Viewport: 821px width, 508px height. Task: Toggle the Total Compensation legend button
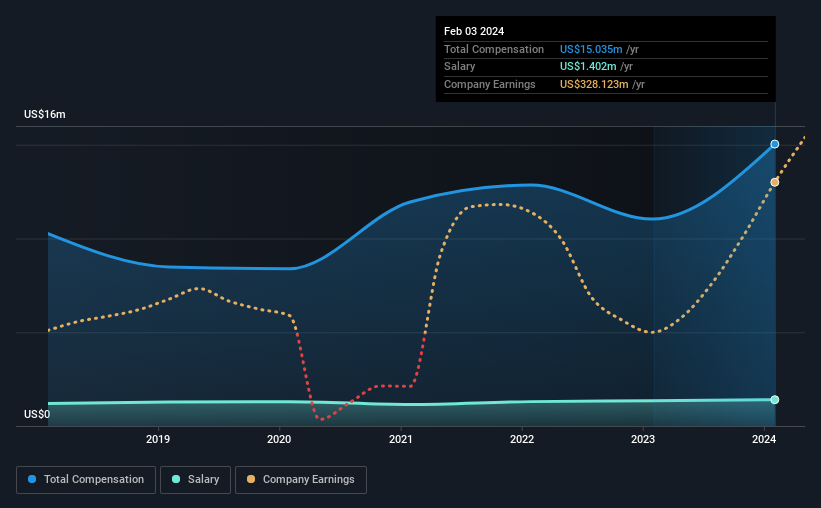86,480
